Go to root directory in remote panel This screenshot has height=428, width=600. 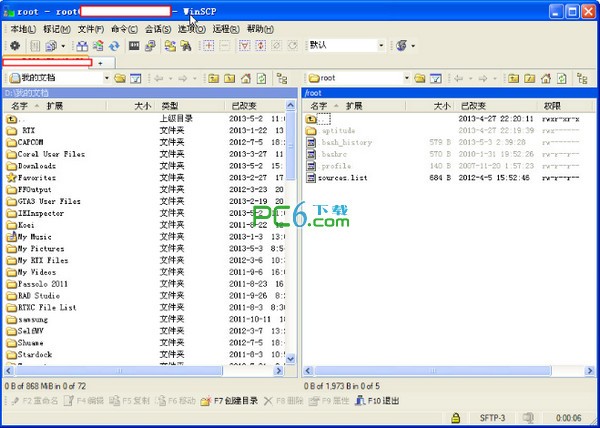coord(529,78)
